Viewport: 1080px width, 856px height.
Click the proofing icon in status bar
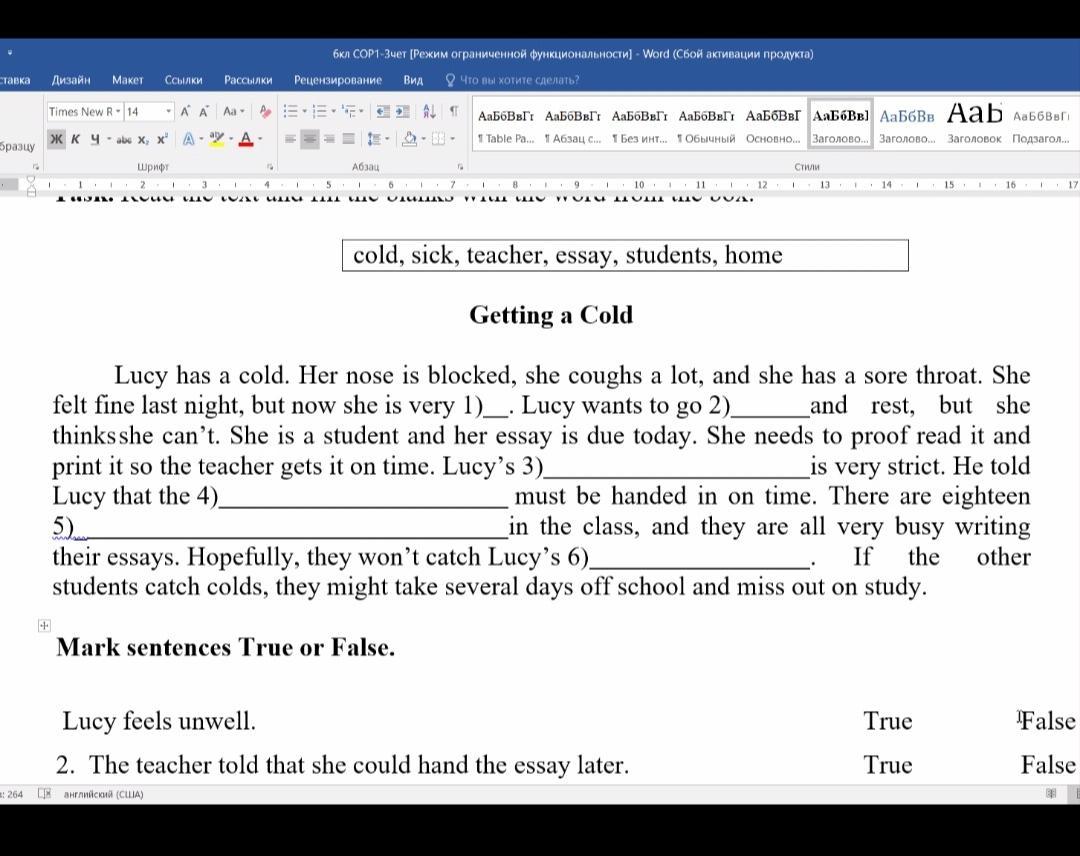click(45, 794)
